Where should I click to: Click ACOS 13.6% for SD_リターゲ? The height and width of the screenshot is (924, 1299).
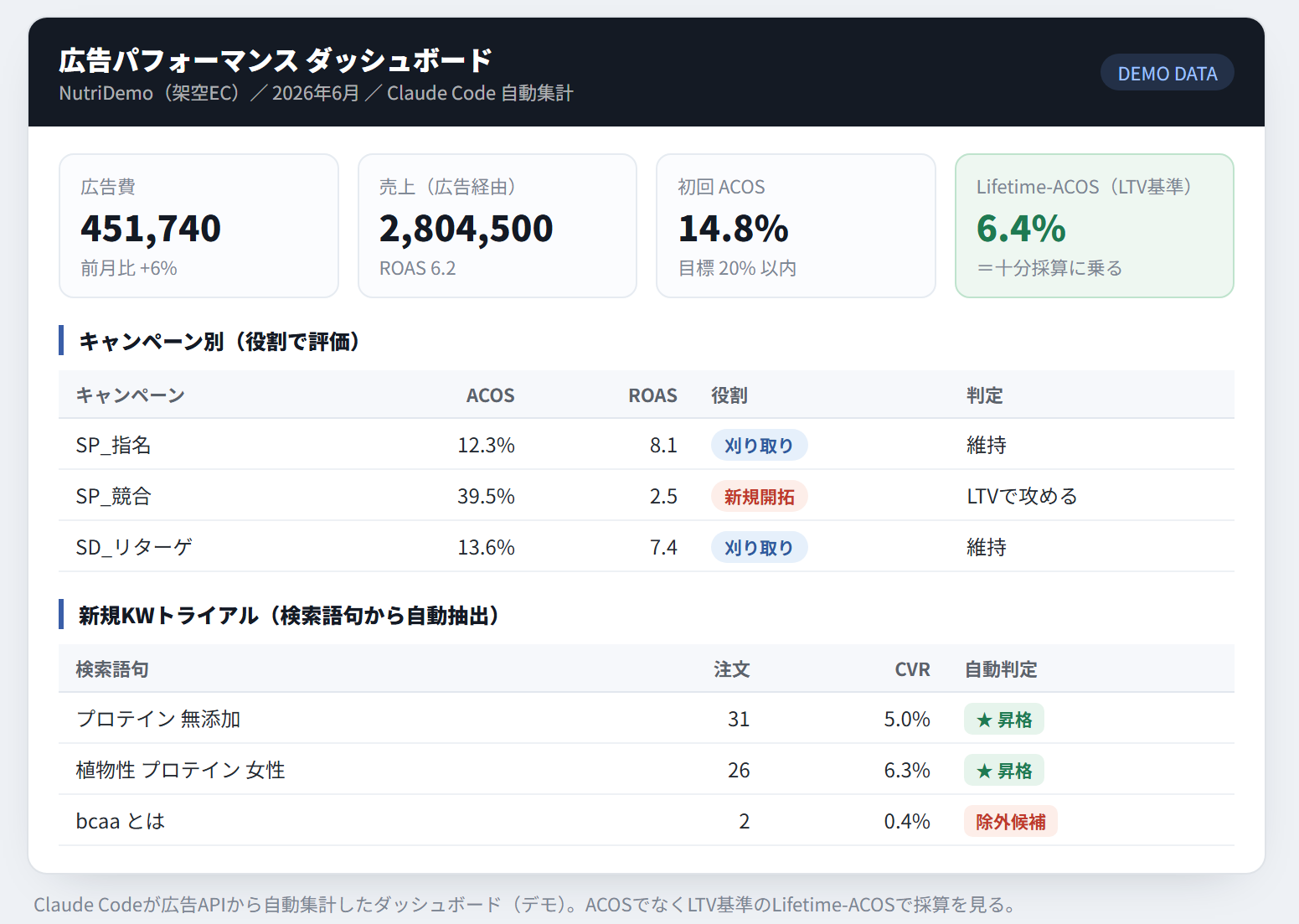pos(486,547)
